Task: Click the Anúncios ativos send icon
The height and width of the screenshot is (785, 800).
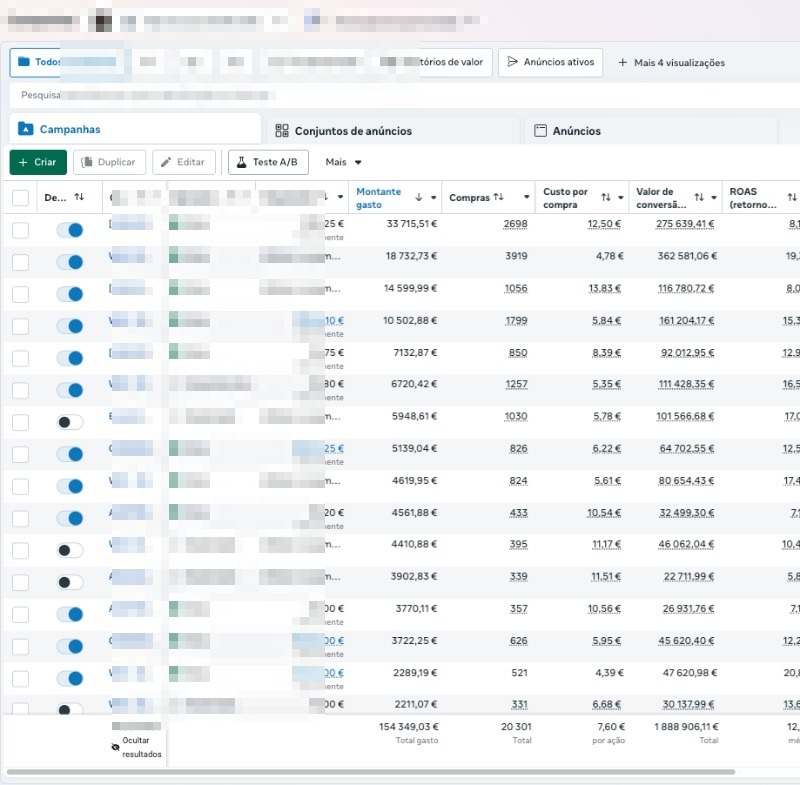Action: (x=512, y=62)
